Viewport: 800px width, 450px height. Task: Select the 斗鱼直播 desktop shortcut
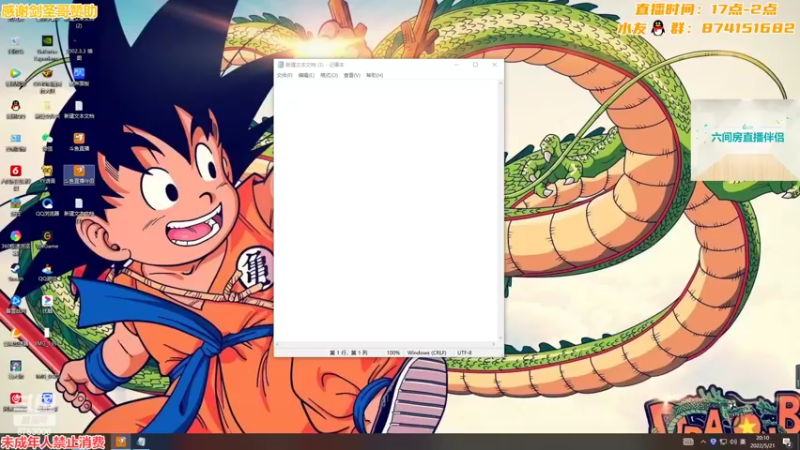point(79,142)
